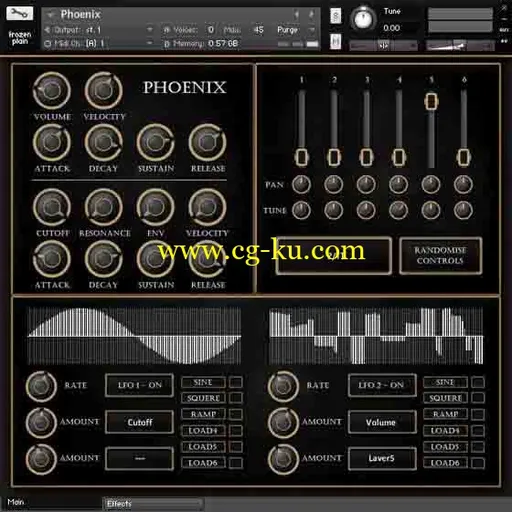The height and width of the screenshot is (512, 512).
Task: Select next preset with right arrow
Action: (x=311, y=14)
